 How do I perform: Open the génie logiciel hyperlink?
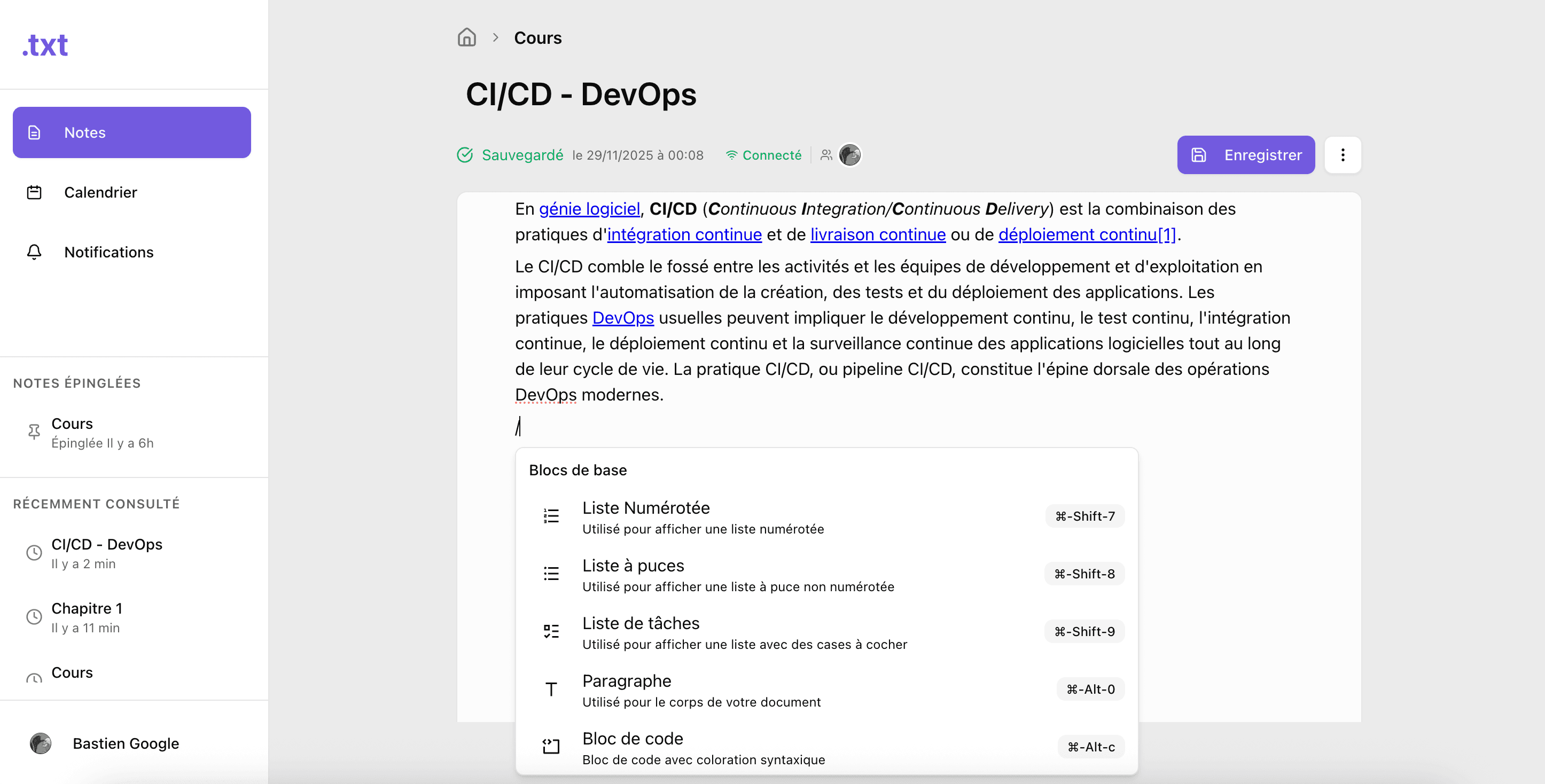[x=588, y=209]
